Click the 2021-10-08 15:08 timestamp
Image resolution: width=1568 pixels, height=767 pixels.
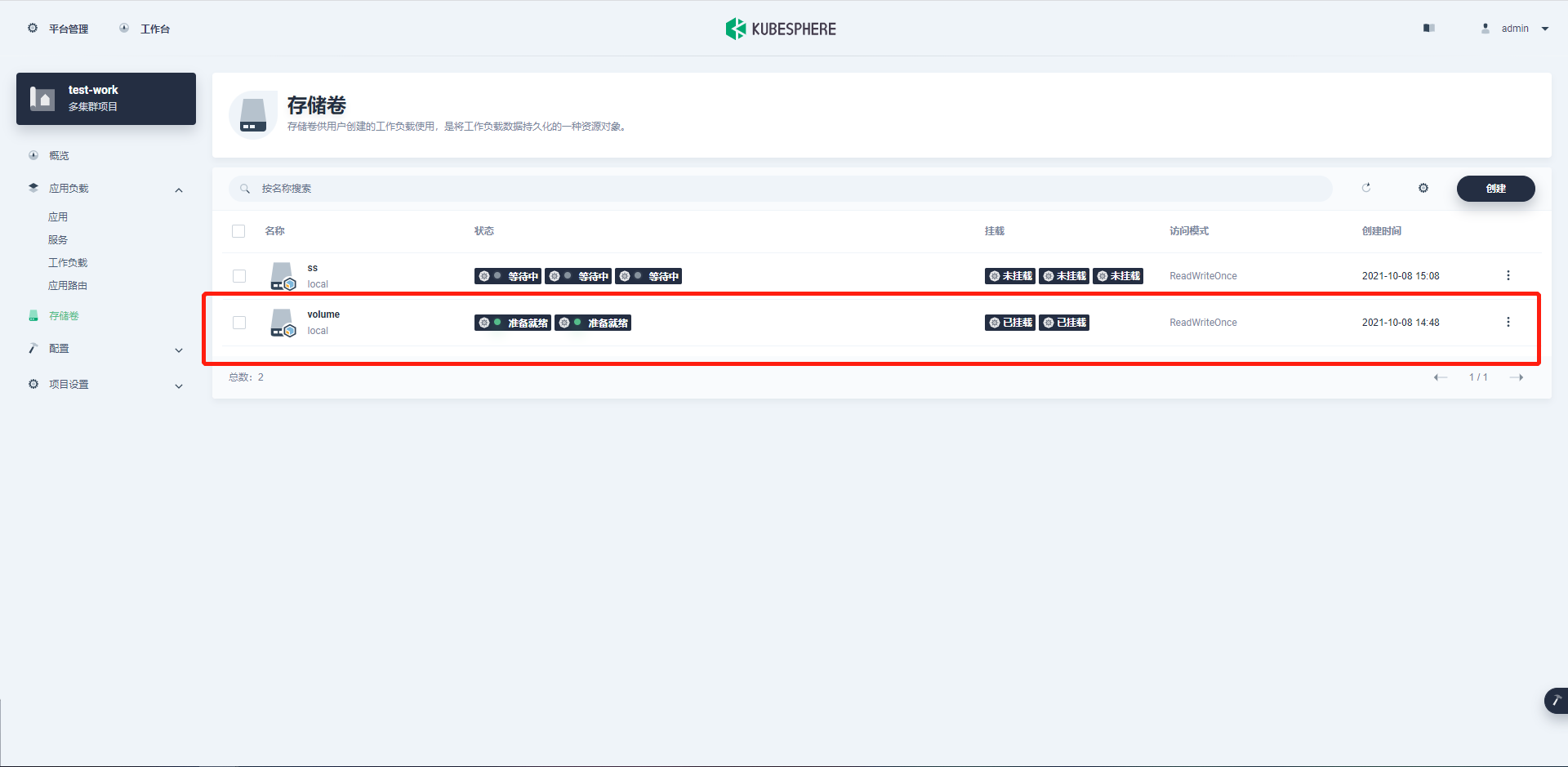coord(1401,276)
